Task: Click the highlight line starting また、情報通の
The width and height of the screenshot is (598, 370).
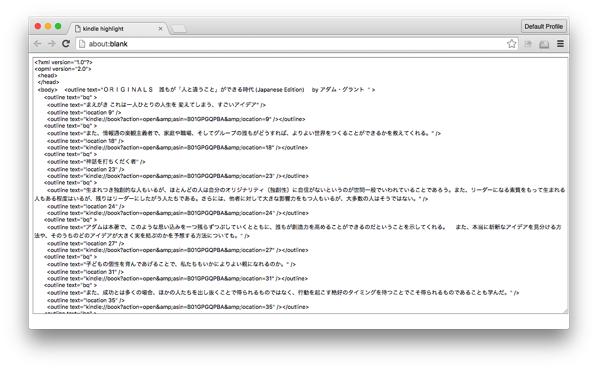Action: [x=244, y=133]
